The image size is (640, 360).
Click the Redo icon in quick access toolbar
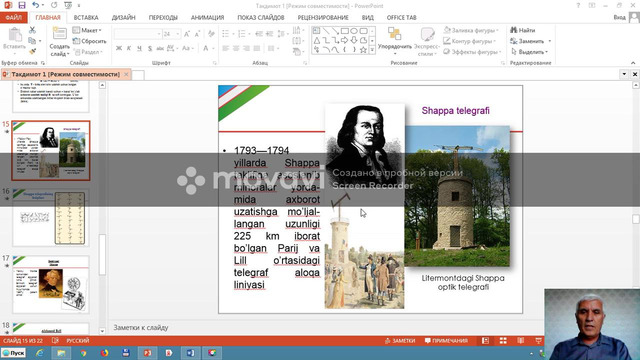pos(54,5)
